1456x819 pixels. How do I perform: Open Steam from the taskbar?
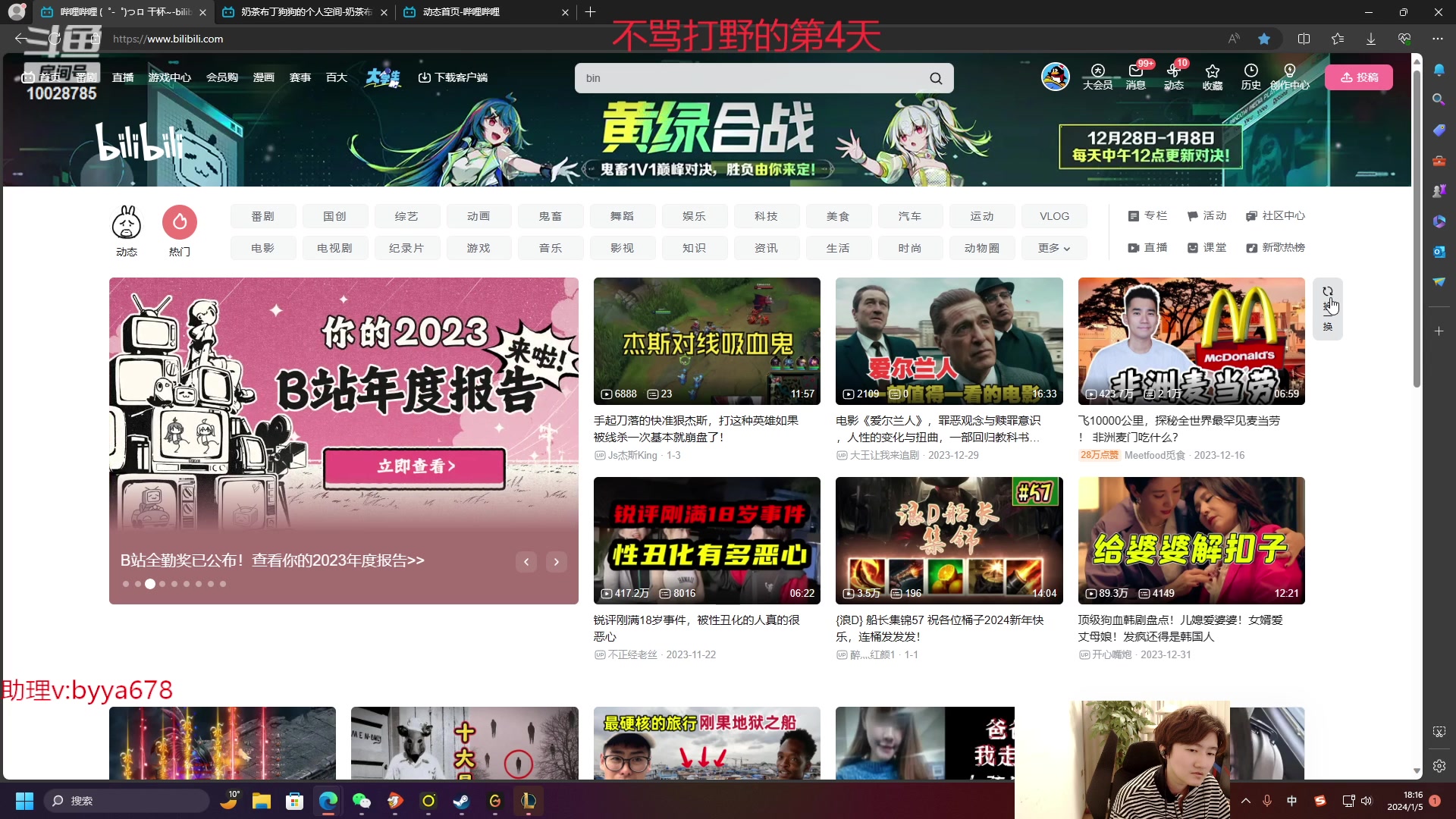(461, 801)
